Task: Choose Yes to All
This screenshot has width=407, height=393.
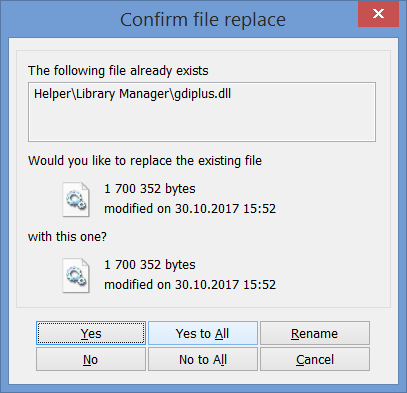Action: [203, 333]
